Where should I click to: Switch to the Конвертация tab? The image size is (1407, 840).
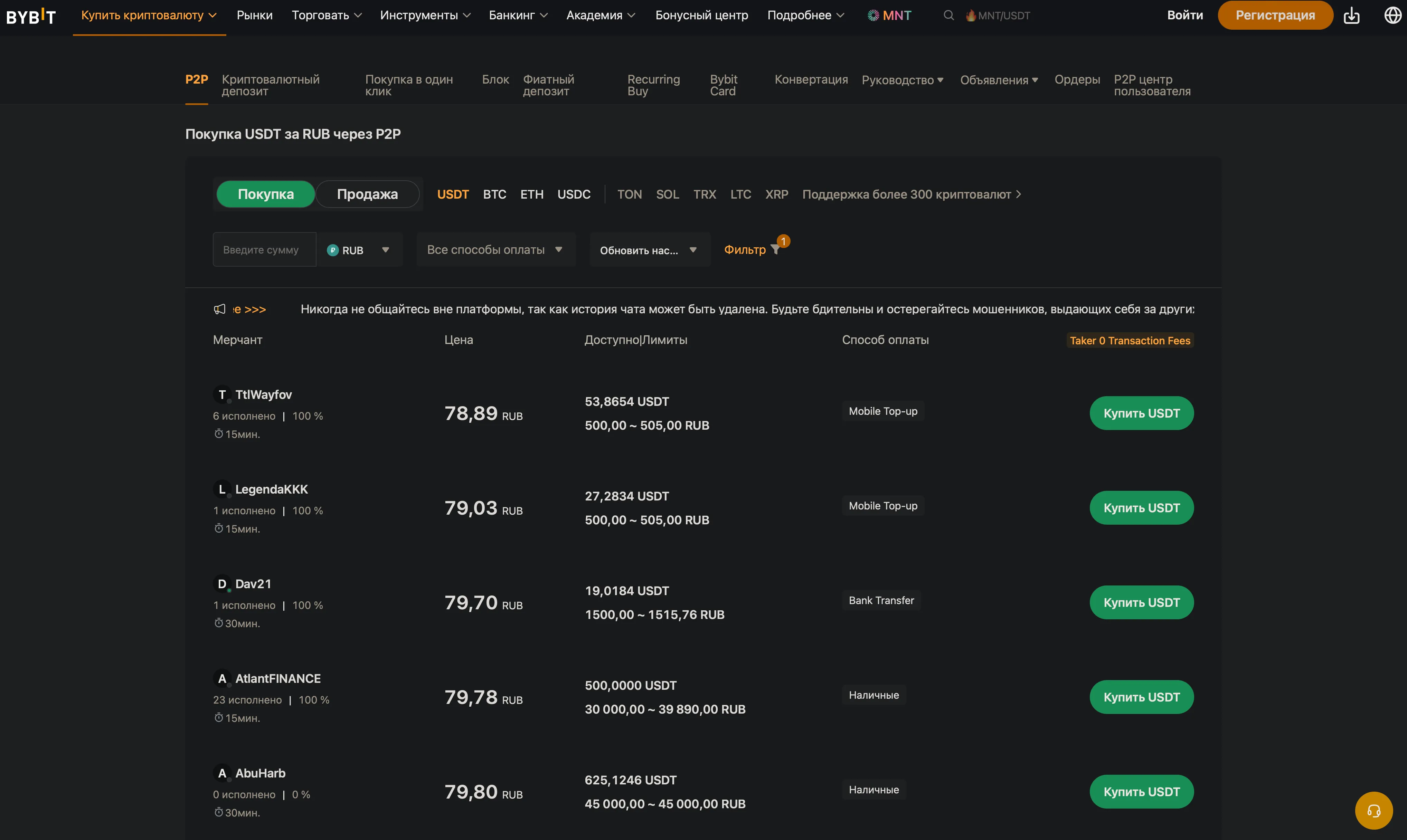pos(811,80)
